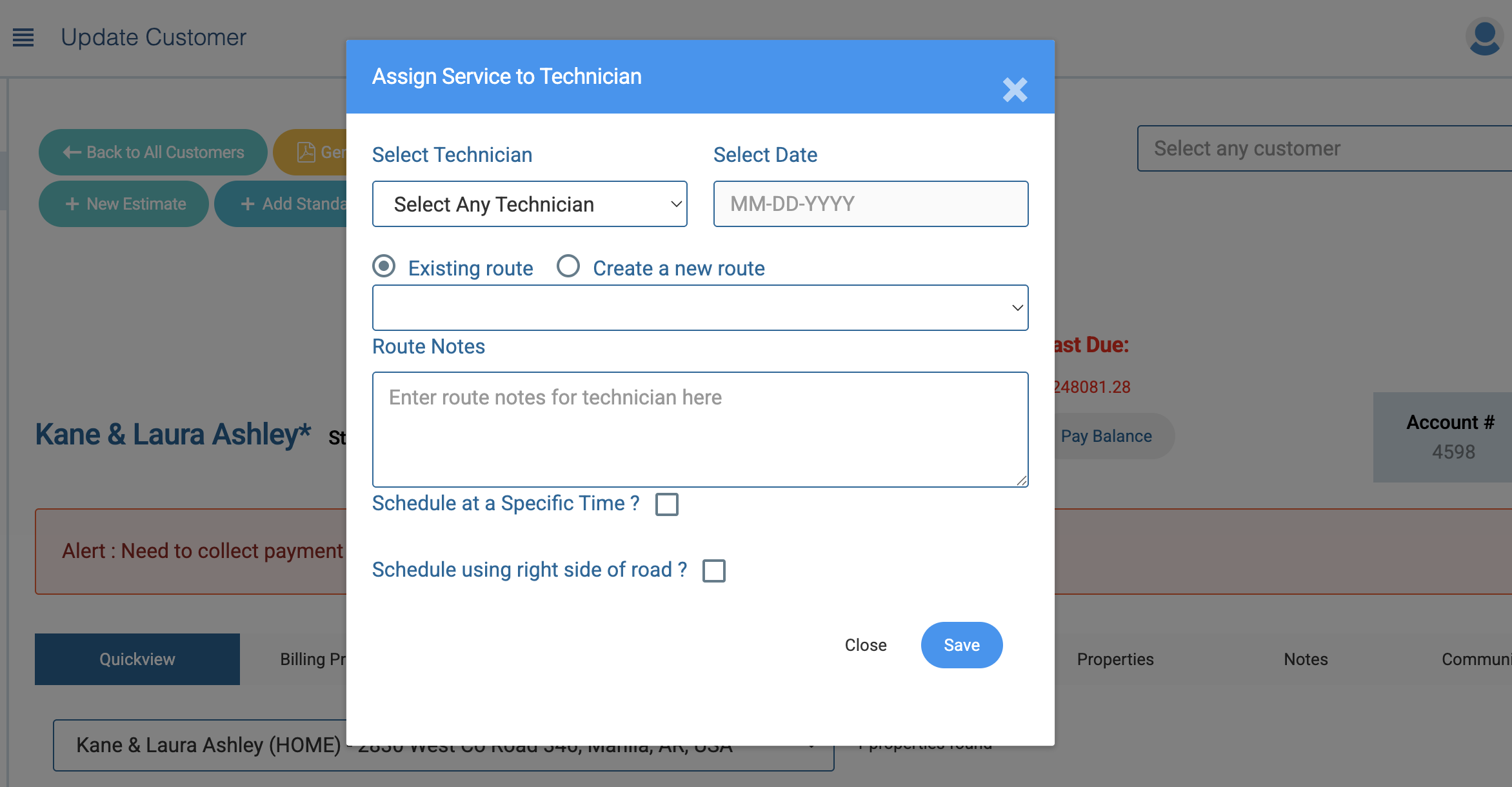The image size is (1512, 787).
Task: Open the hamburger navigation menu
Action: coord(23,37)
